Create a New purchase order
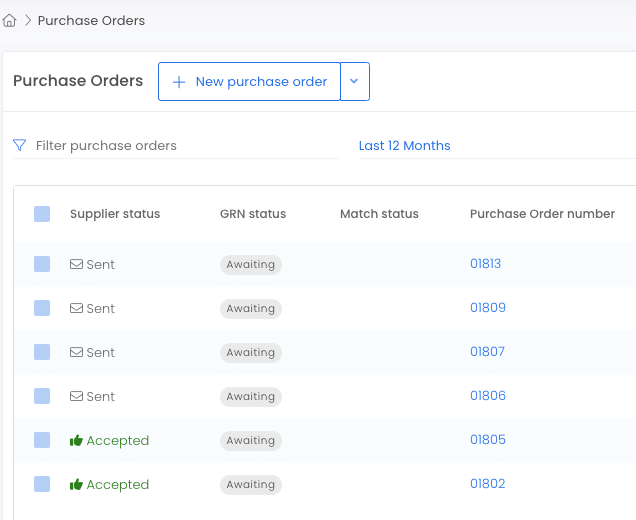The height and width of the screenshot is (520, 636). click(249, 82)
